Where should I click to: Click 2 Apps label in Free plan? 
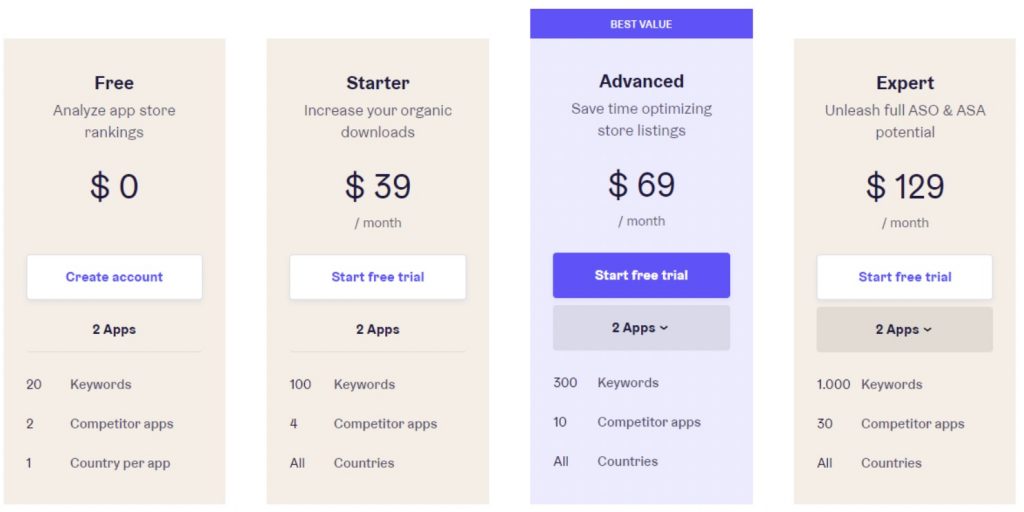tap(114, 329)
